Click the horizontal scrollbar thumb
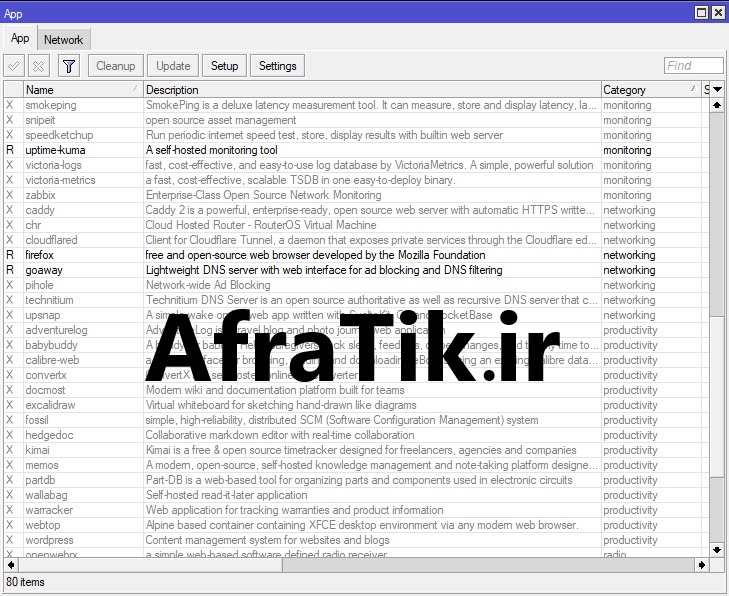 [150, 564]
